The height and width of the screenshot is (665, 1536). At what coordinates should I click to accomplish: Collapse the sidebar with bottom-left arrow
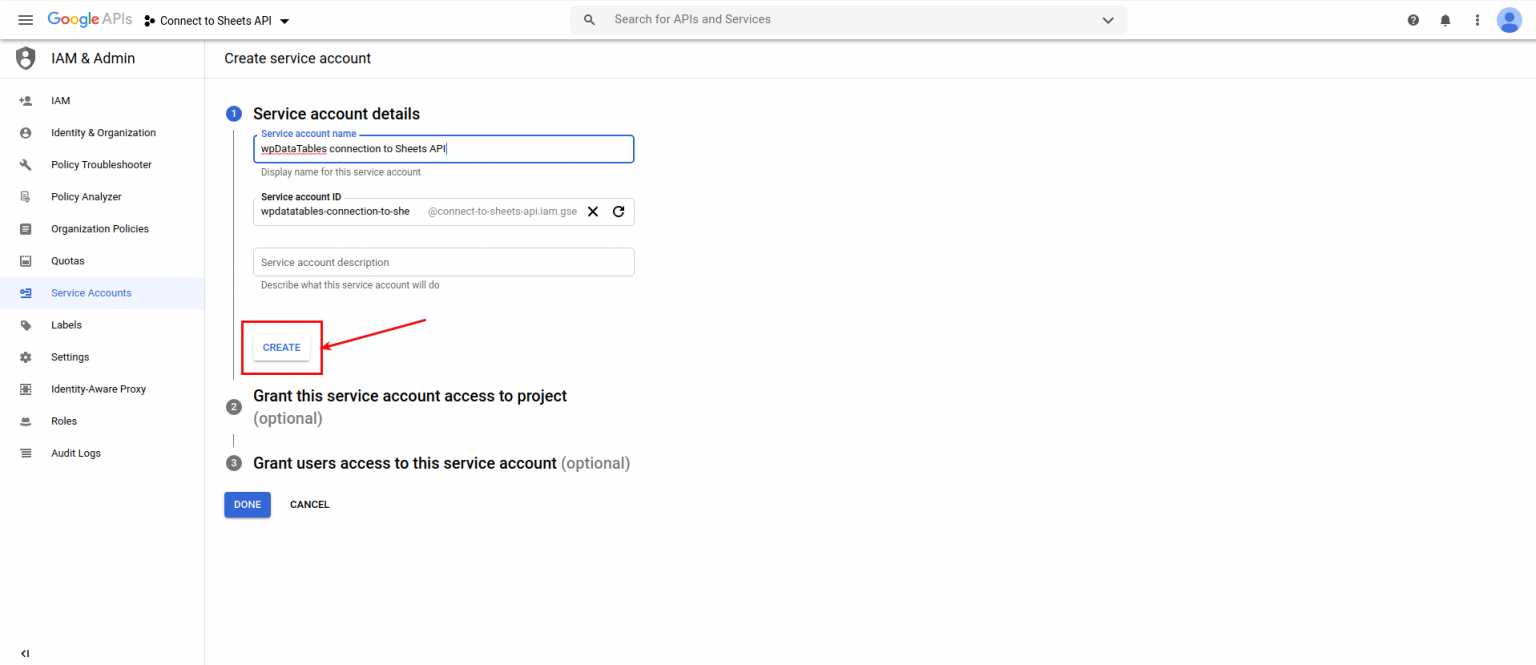(25, 652)
